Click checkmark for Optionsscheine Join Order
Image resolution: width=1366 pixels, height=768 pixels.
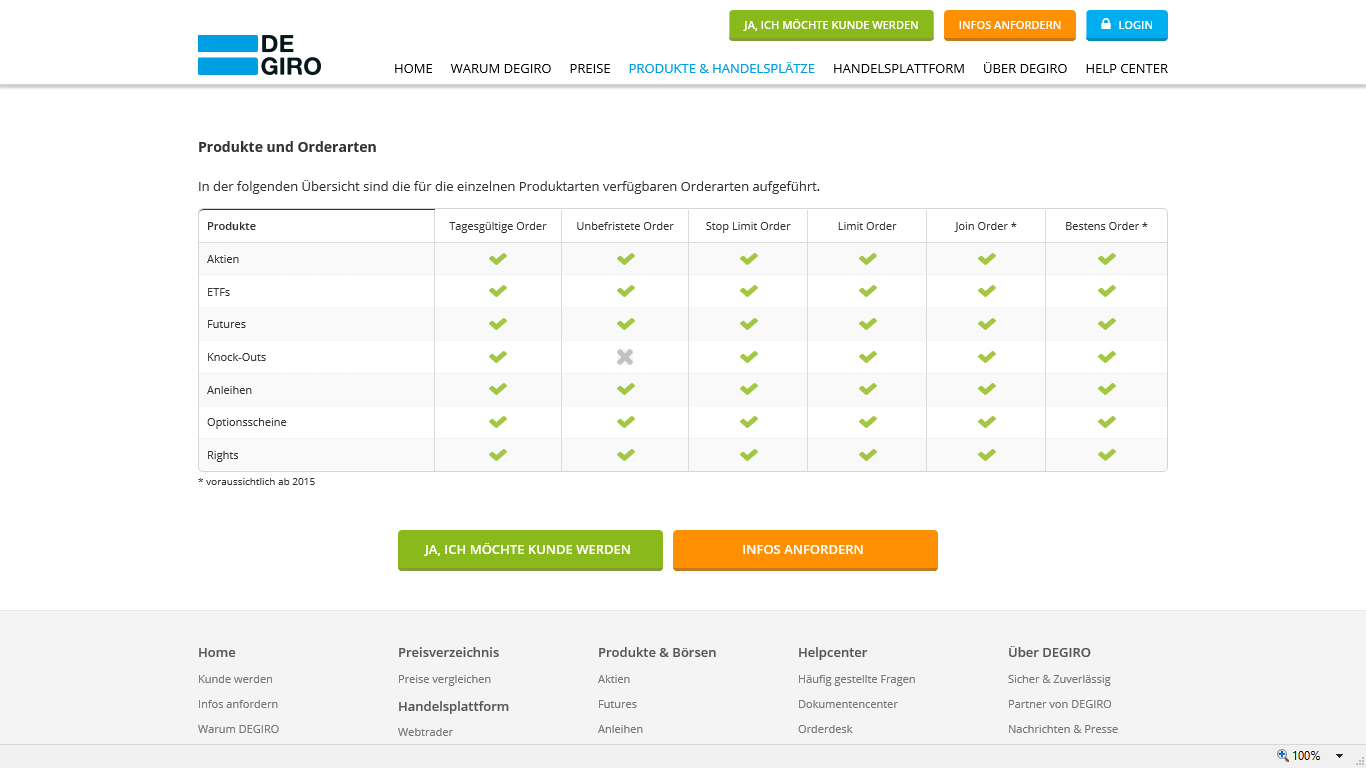click(986, 422)
